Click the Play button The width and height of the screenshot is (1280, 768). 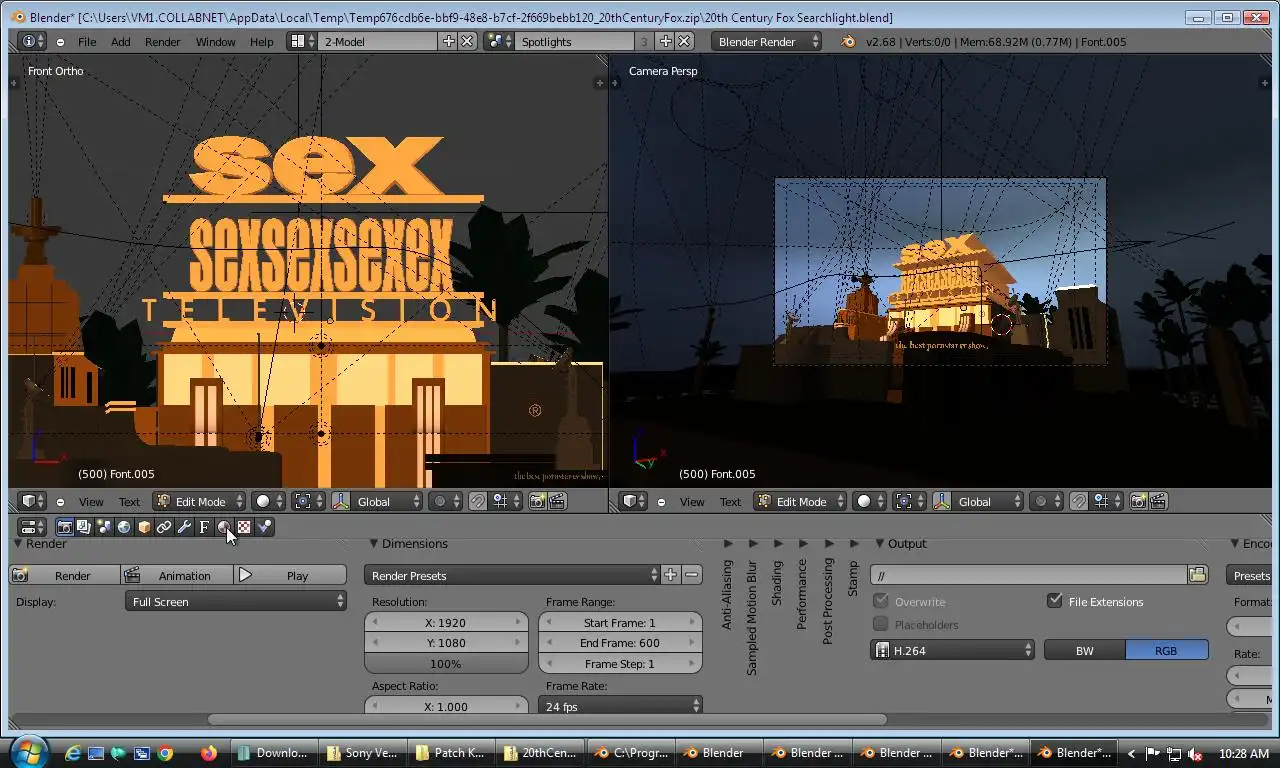(290, 575)
